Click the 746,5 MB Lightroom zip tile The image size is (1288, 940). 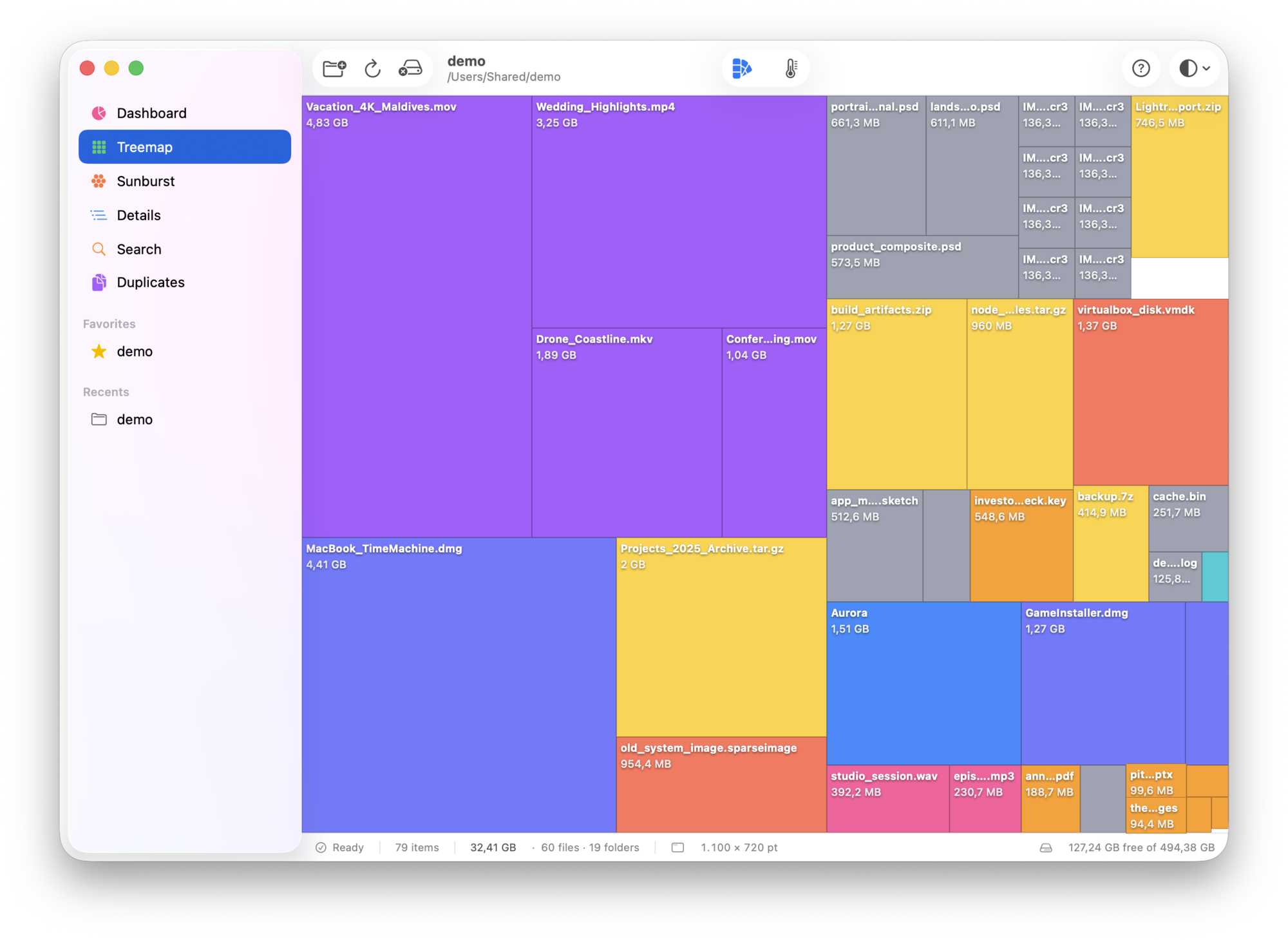(x=1180, y=177)
